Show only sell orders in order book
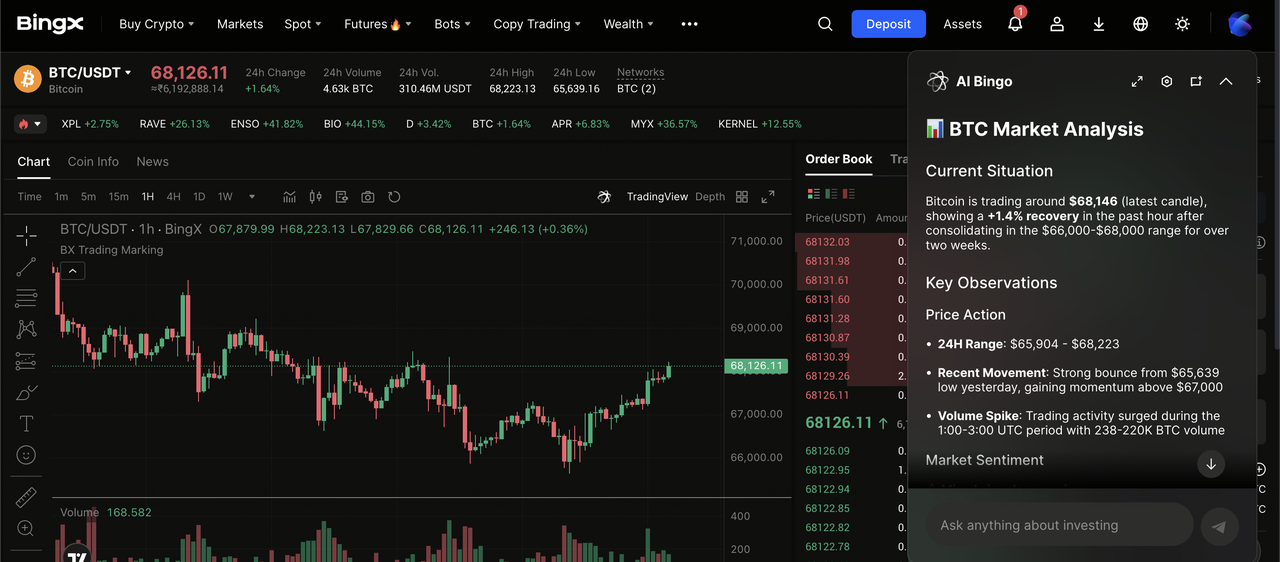This screenshot has width=1280, height=562. (848, 193)
